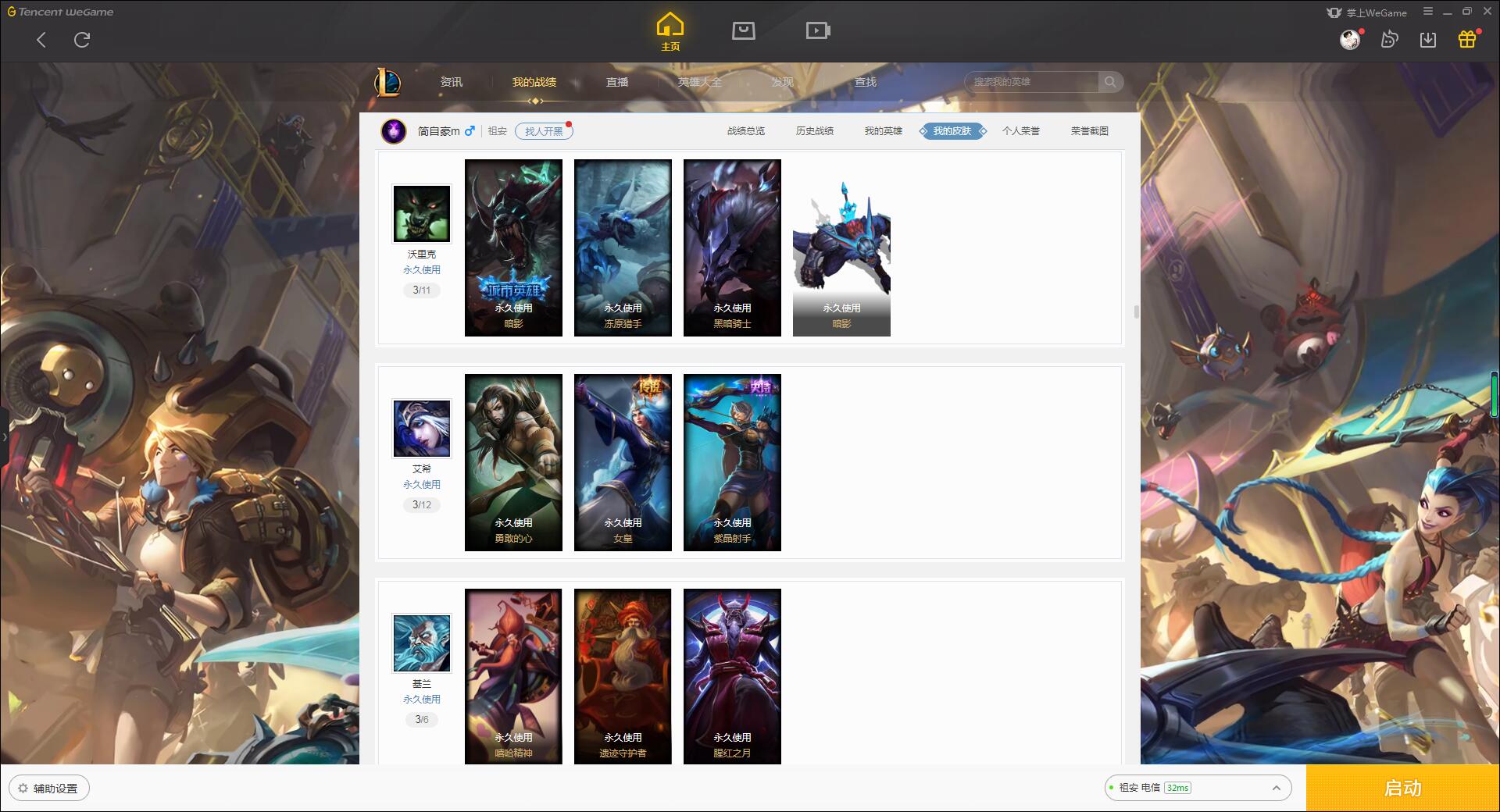The height and width of the screenshot is (812, 1500).
Task: Click the 启动 launch button
Action: coord(1402,789)
